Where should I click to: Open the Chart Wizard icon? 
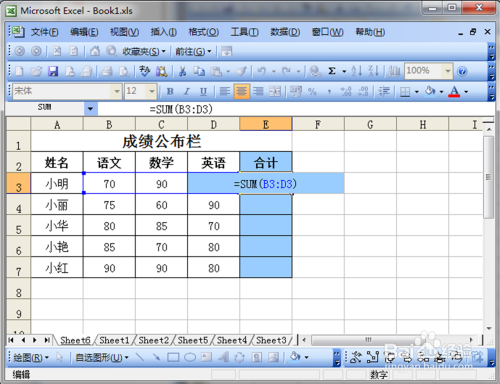click(394, 71)
